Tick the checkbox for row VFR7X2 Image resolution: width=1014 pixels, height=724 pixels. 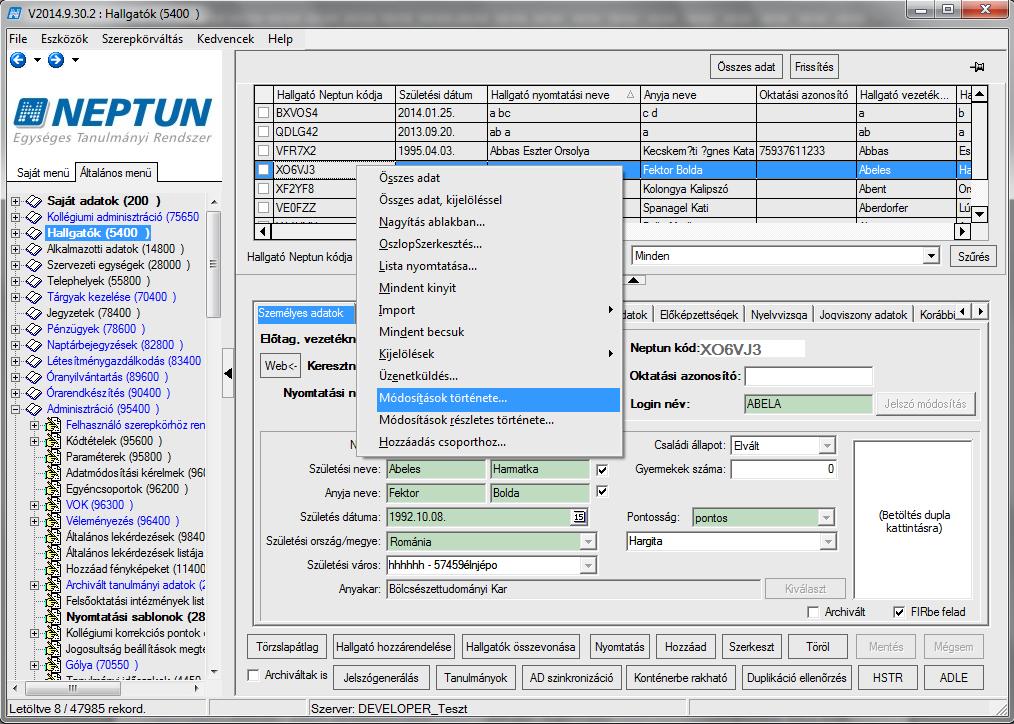coord(264,151)
